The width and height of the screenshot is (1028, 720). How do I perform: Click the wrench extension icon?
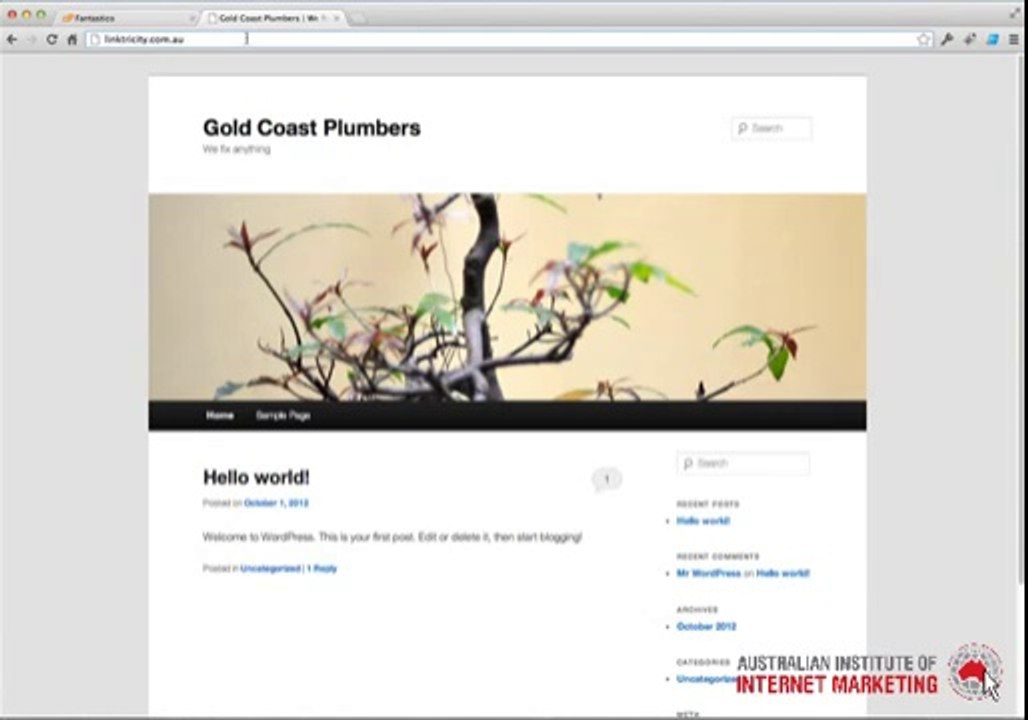click(947, 39)
